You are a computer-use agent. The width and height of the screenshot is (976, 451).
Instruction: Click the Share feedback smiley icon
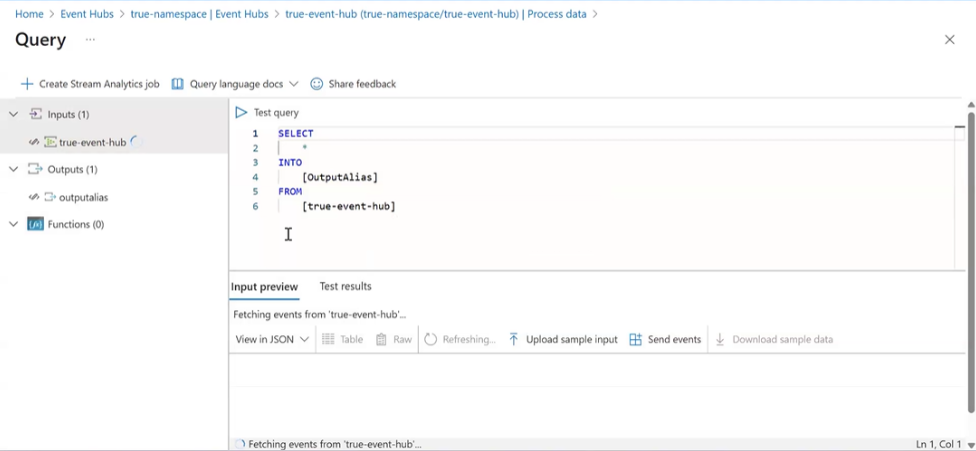point(317,84)
